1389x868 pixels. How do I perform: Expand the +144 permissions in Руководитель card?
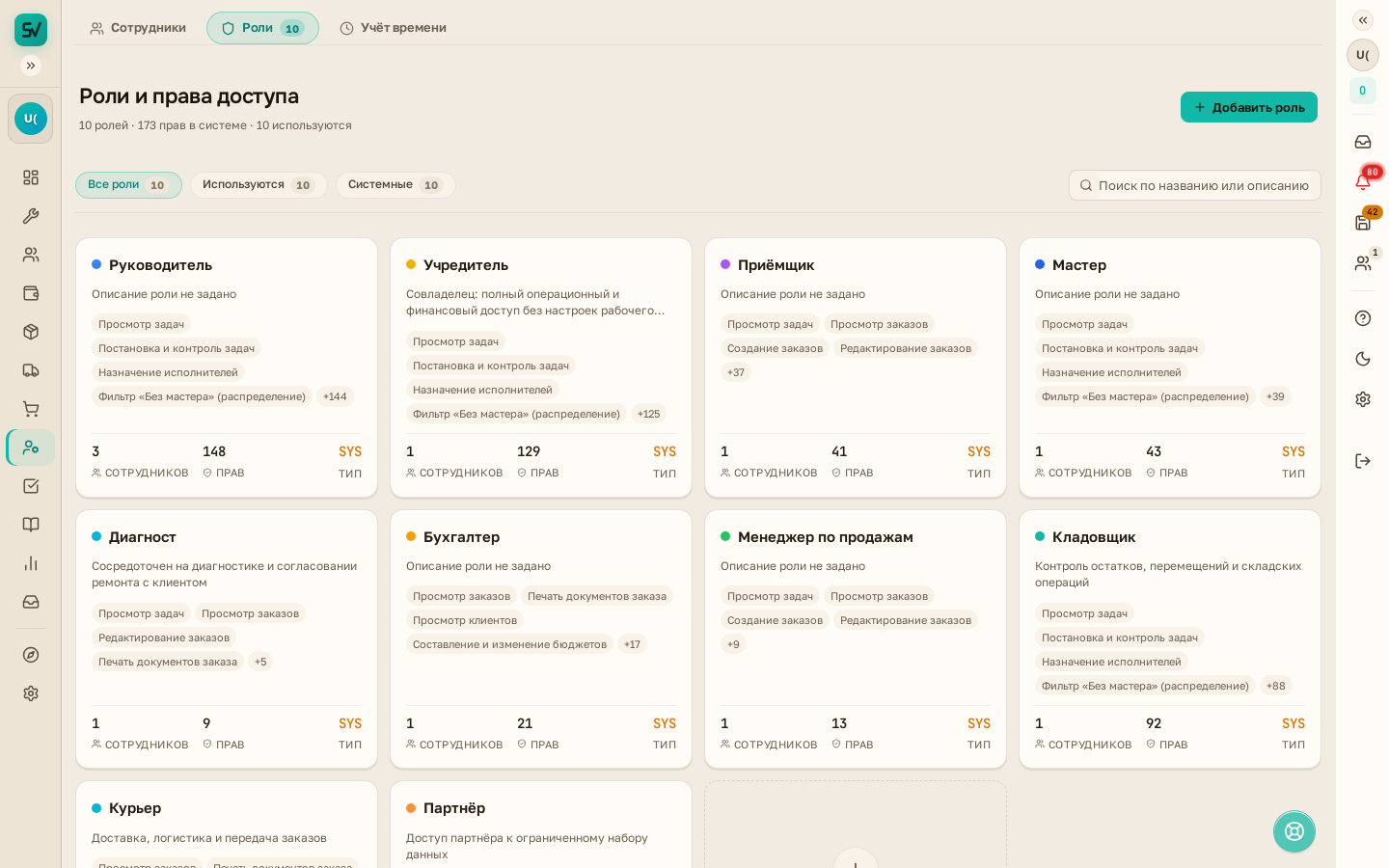[335, 396]
